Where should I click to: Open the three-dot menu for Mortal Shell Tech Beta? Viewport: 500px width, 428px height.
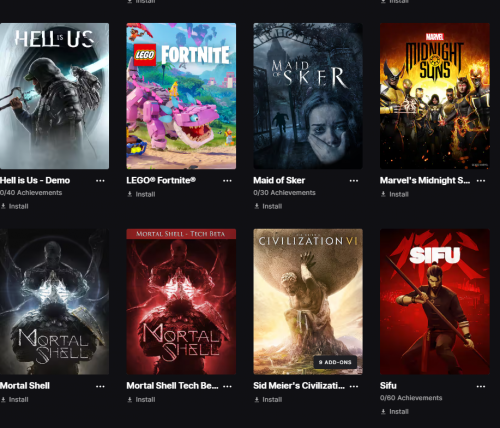pyautogui.click(x=227, y=386)
